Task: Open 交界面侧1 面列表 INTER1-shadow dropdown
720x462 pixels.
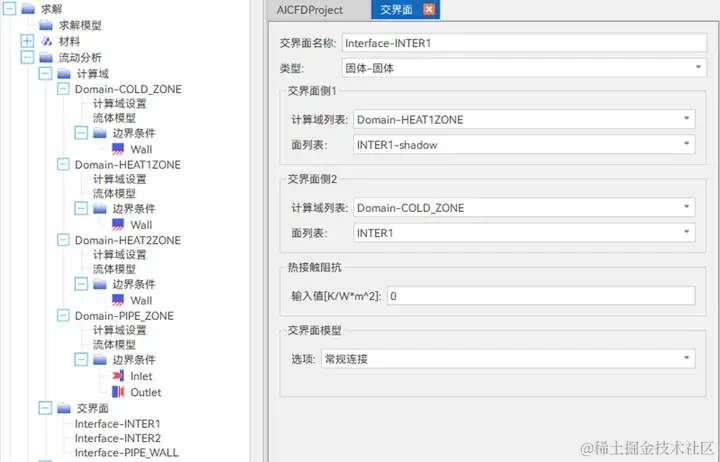Action: tap(524, 145)
